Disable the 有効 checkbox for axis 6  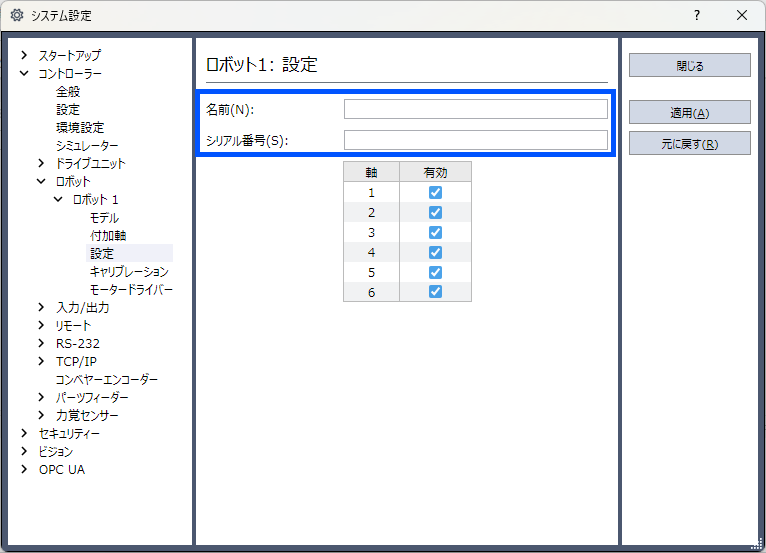coord(435,292)
